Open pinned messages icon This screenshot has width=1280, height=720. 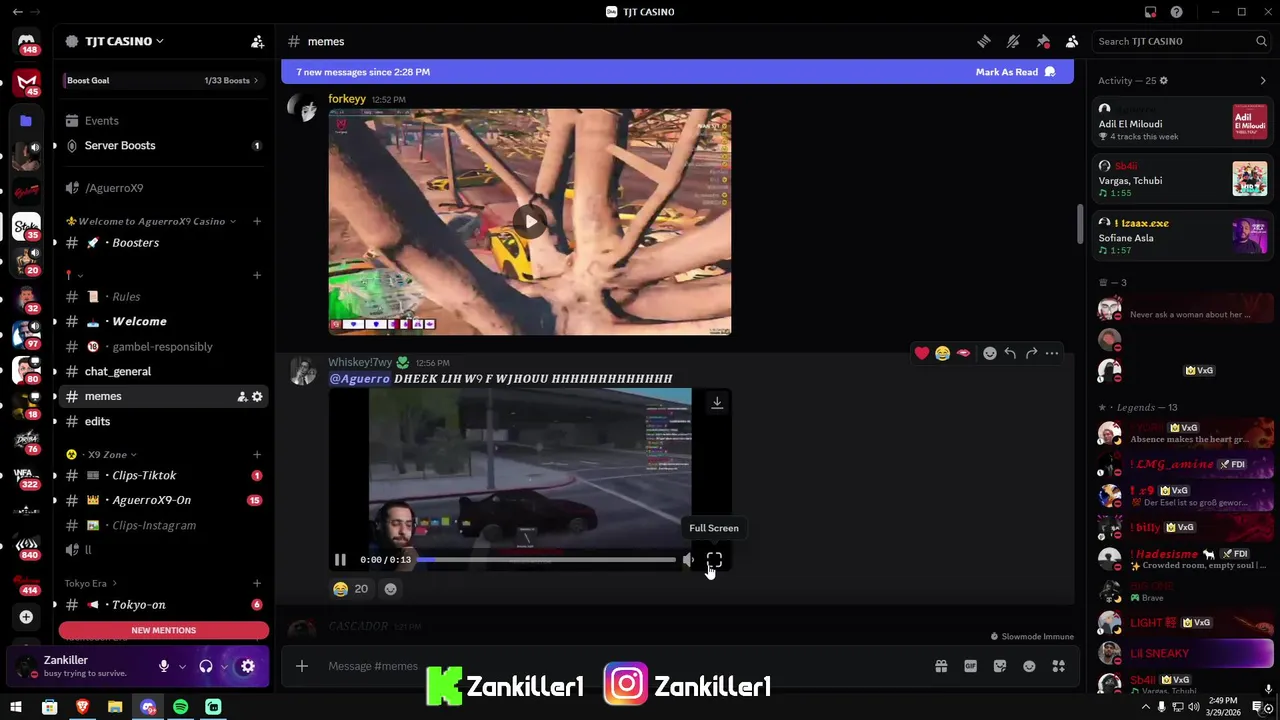[1043, 41]
